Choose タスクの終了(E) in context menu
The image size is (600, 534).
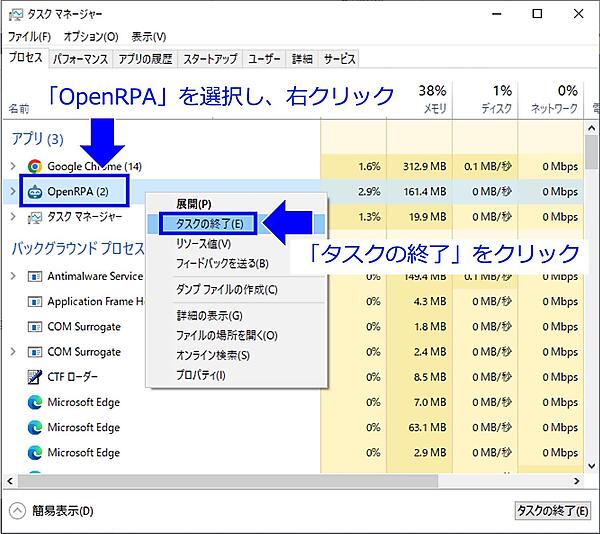pyautogui.click(x=236, y=224)
